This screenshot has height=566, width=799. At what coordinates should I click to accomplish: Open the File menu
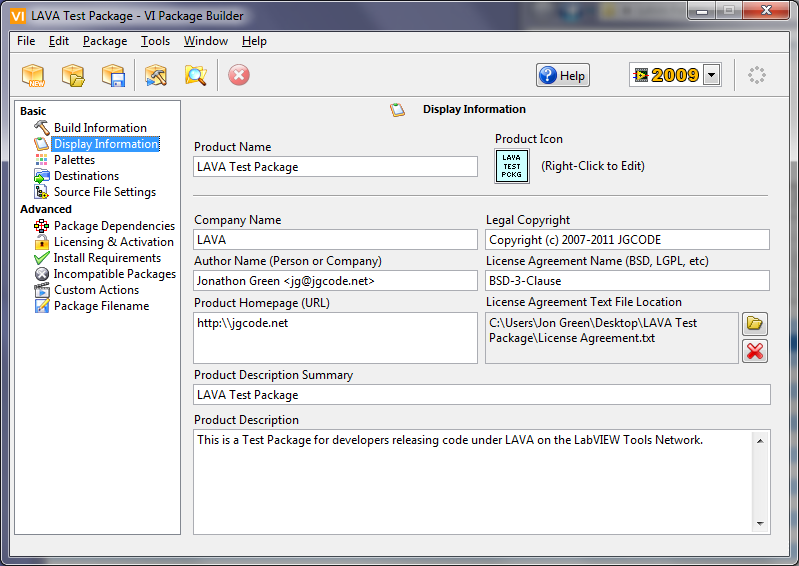coord(26,41)
